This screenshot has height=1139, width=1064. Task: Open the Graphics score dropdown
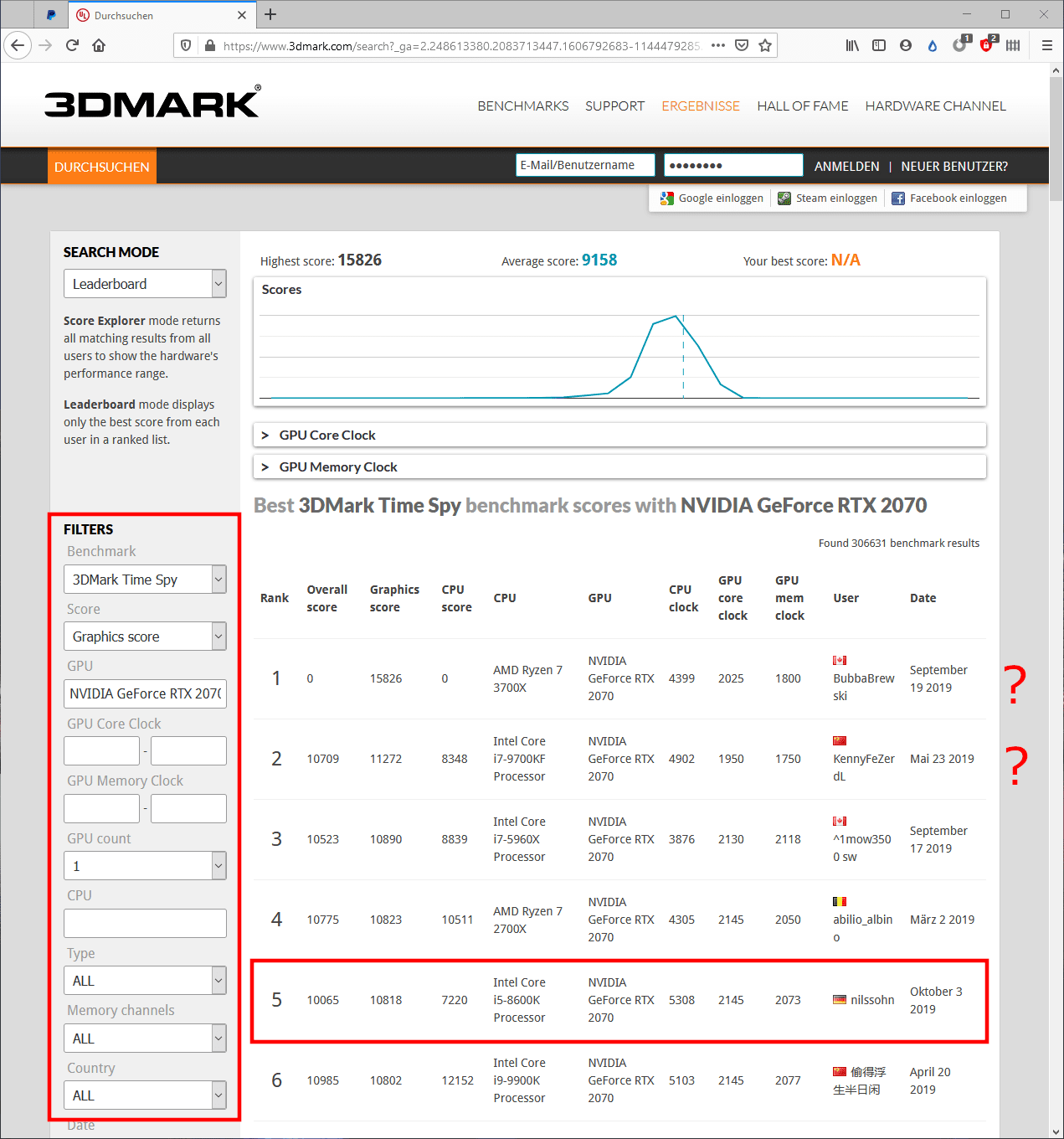click(x=145, y=636)
